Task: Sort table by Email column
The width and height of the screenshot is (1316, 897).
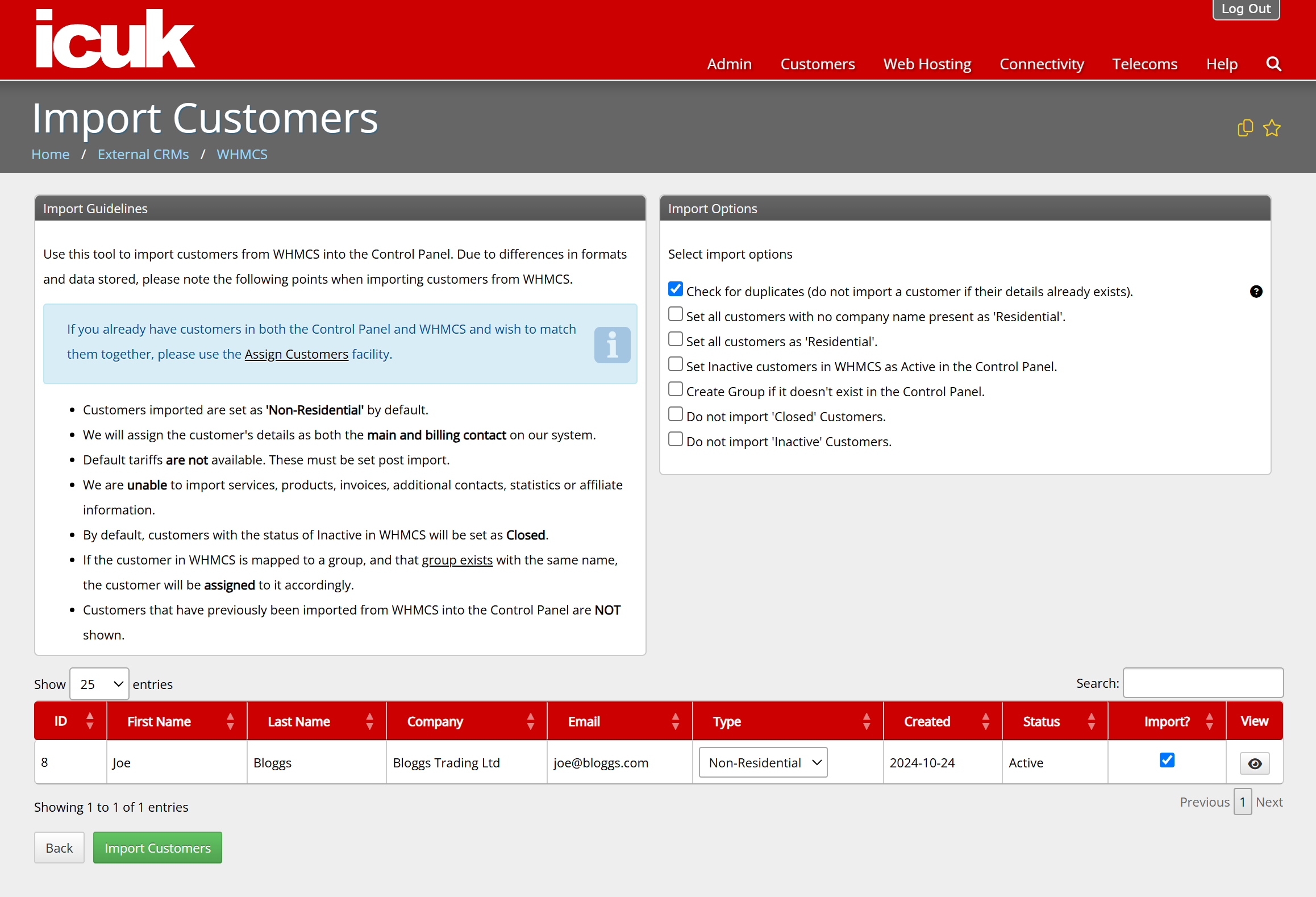Action: point(620,721)
